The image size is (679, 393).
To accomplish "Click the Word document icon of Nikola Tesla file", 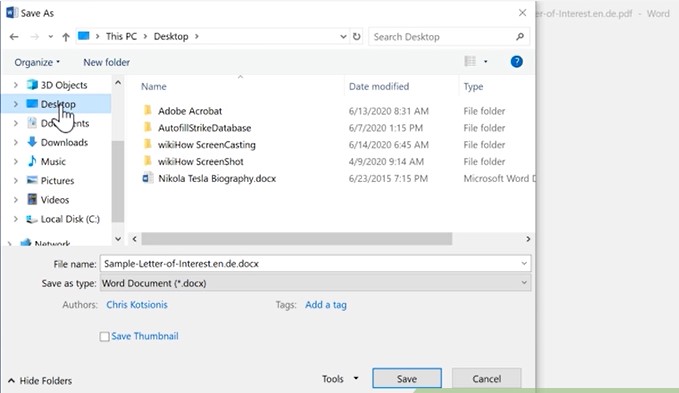I will [148, 178].
